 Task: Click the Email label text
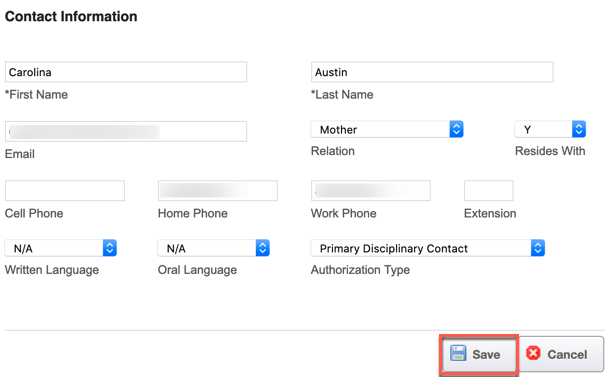click(x=20, y=154)
